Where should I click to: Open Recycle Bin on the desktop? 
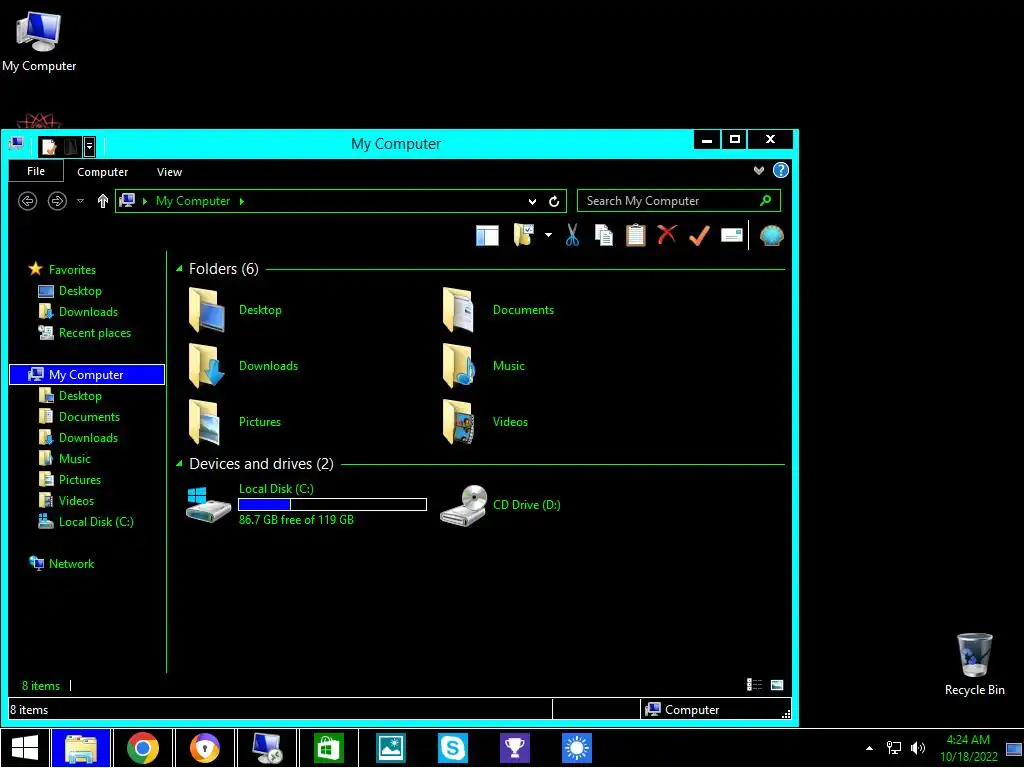(x=974, y=664)
